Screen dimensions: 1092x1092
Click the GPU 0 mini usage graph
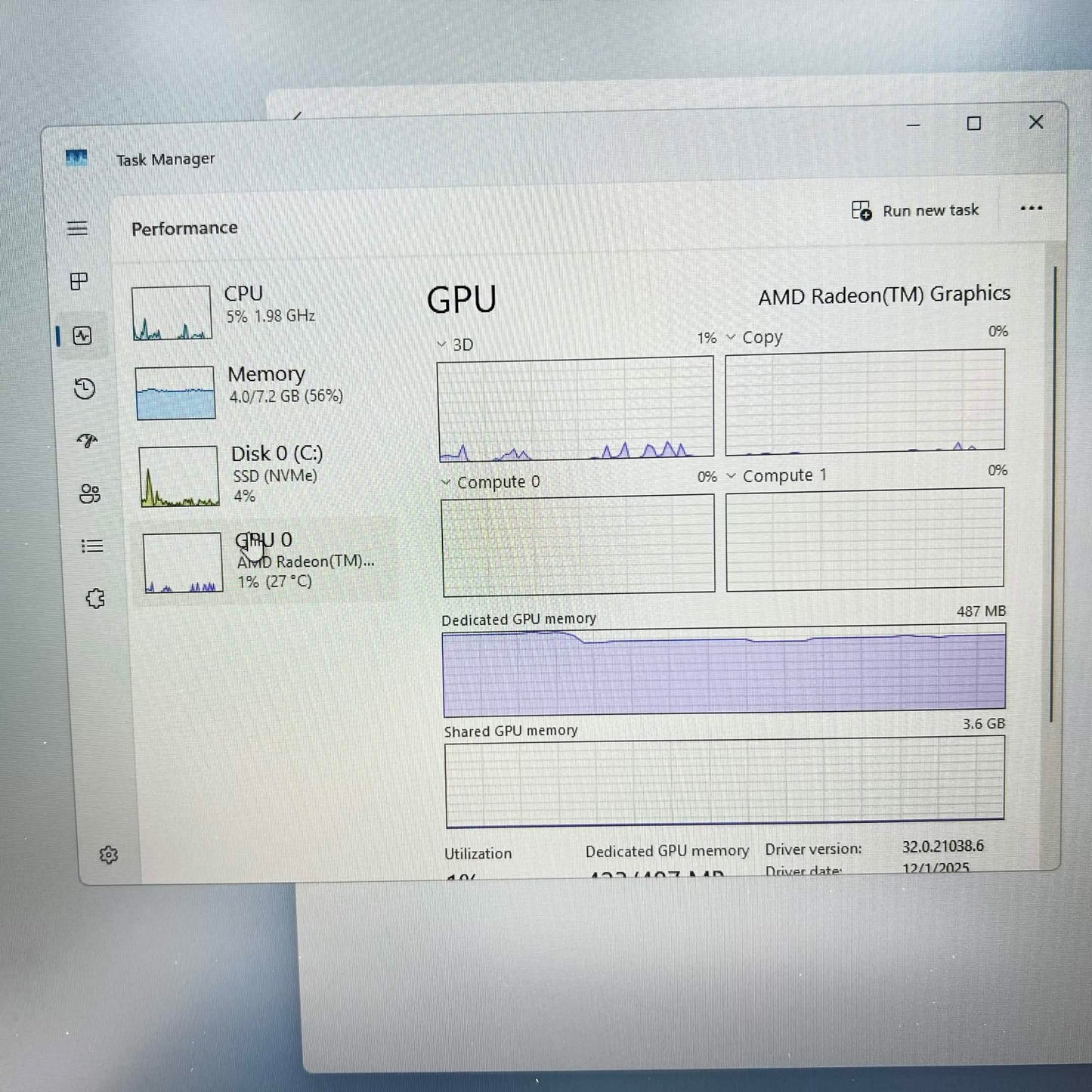(x=183, y=562)
